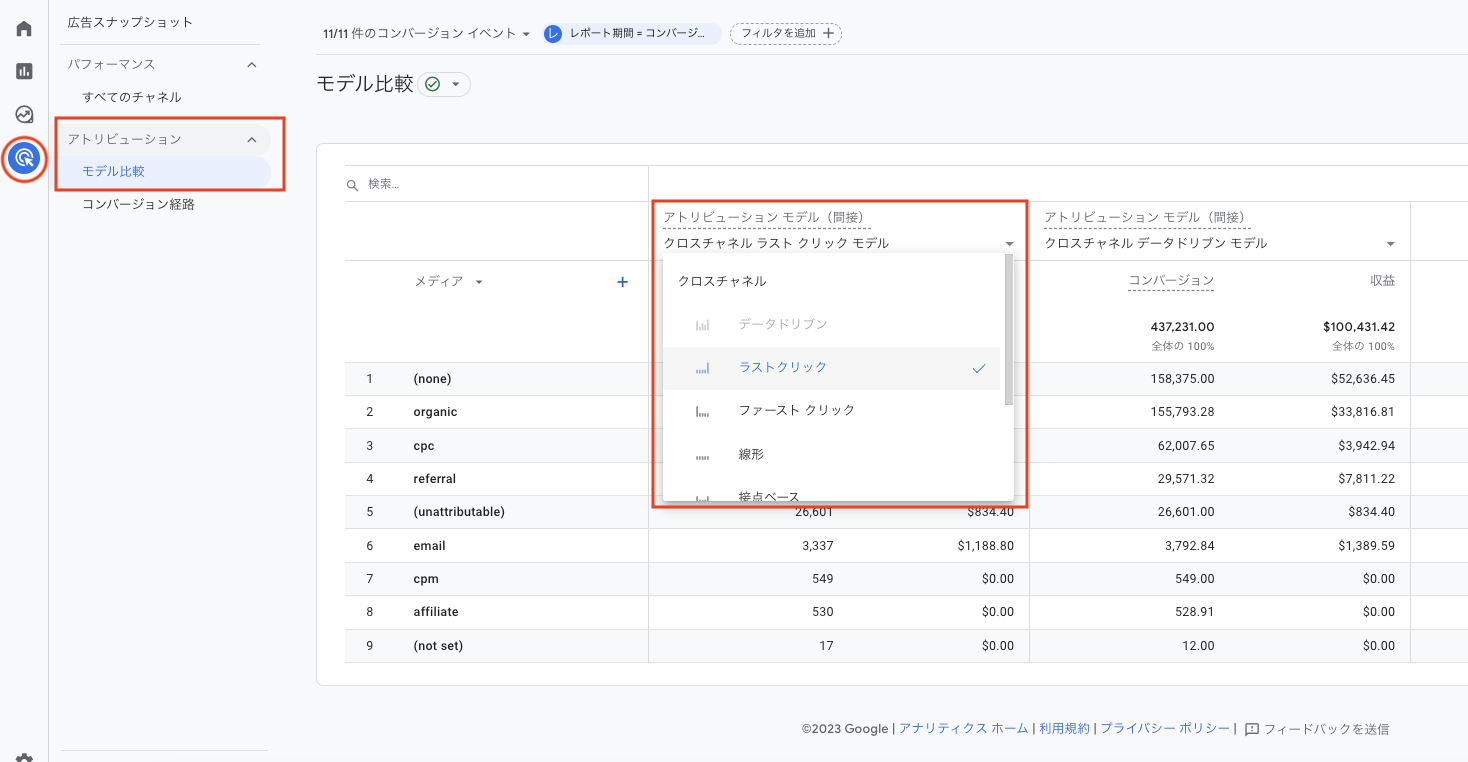Choose ラストクリック from model list

pyautogui.click(x=831, y=368)
